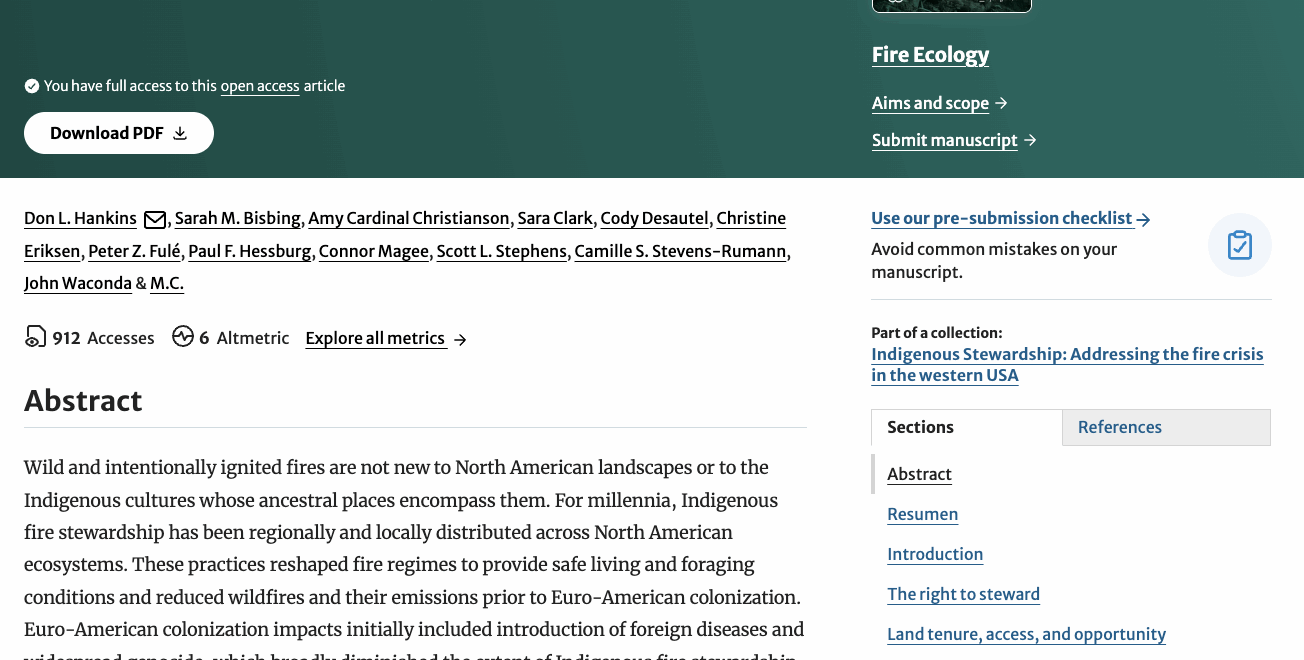Screen dimensions: 1304x660
Task: Click the email envelope icon beside Don L. Hankins
Action: click(x=155, y=219)
